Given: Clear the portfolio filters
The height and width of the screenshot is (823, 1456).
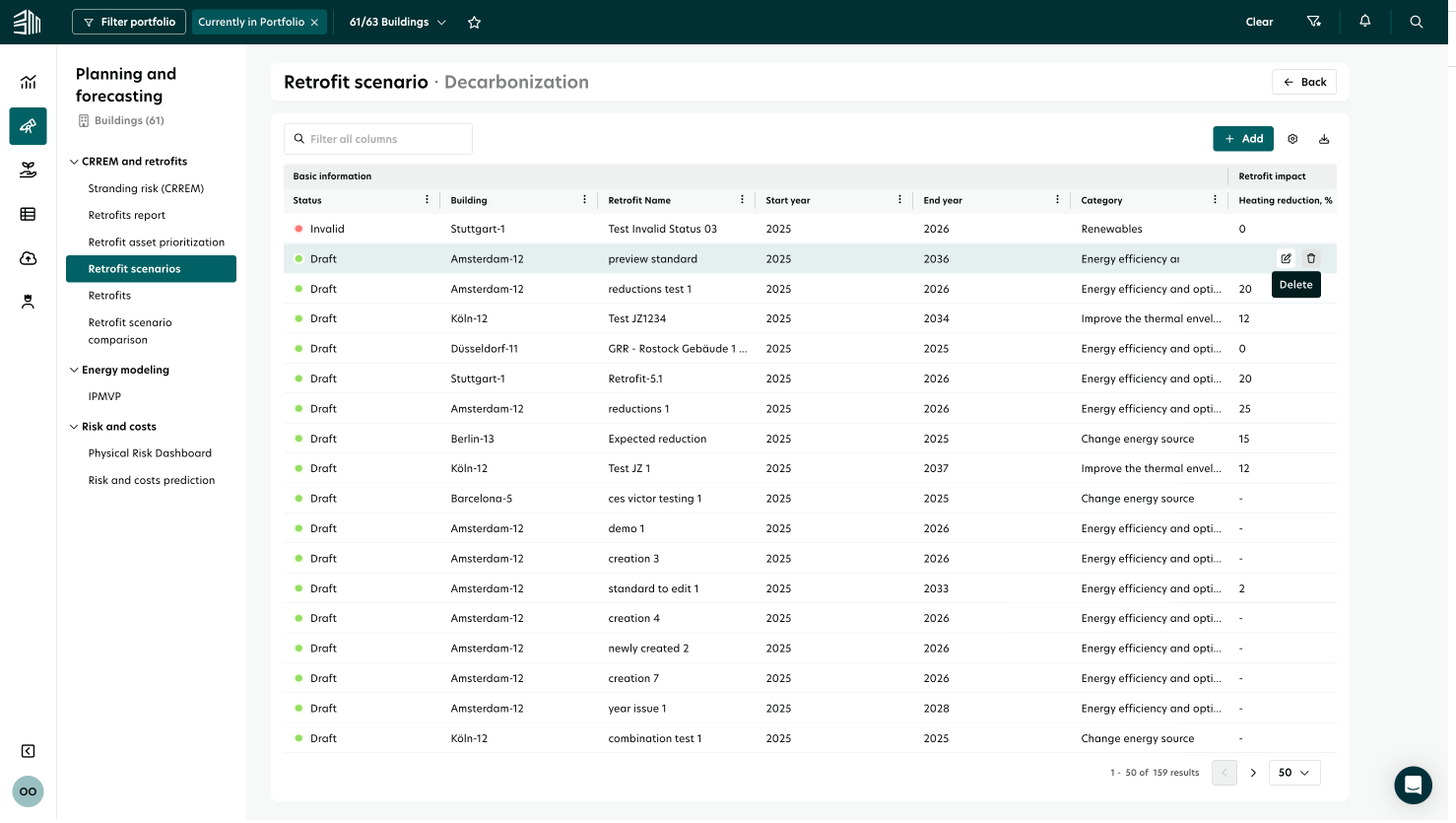Looking at the screenshot, I should [1259, 22].
